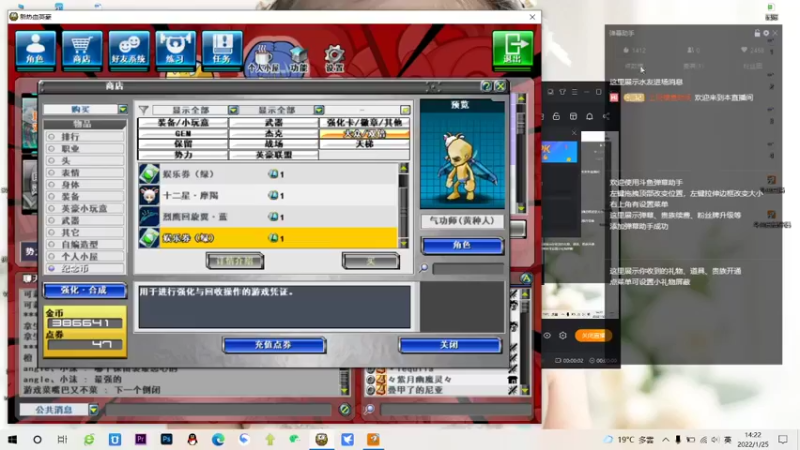
Task: Click the preview search input field
Action: coord(468,269)
